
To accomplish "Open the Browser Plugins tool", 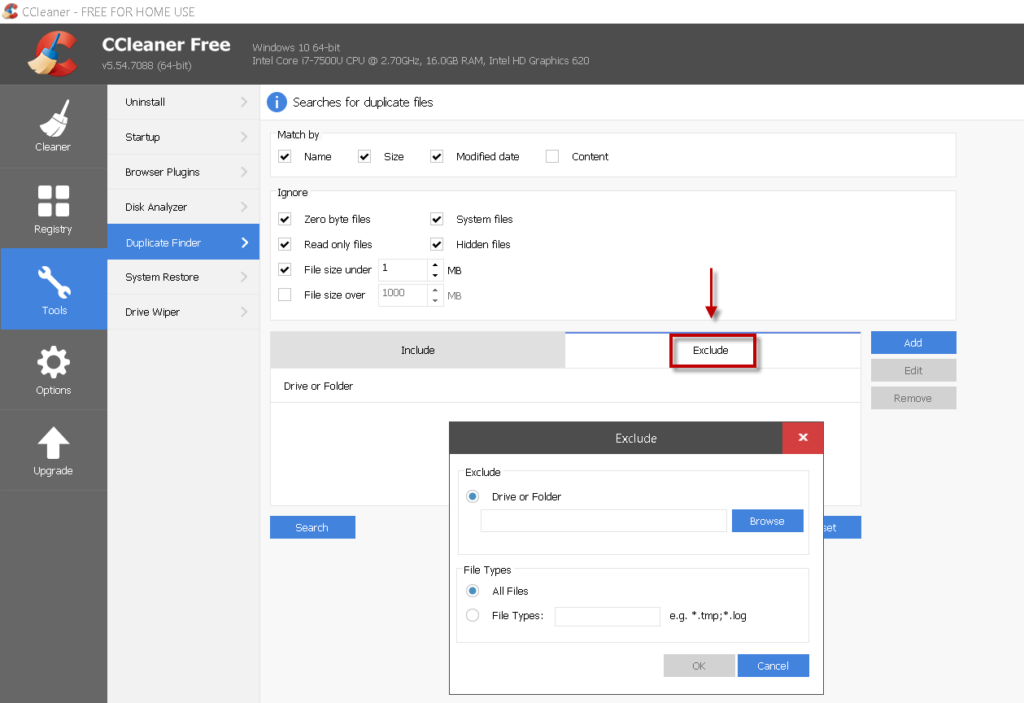I will [184, 172].
